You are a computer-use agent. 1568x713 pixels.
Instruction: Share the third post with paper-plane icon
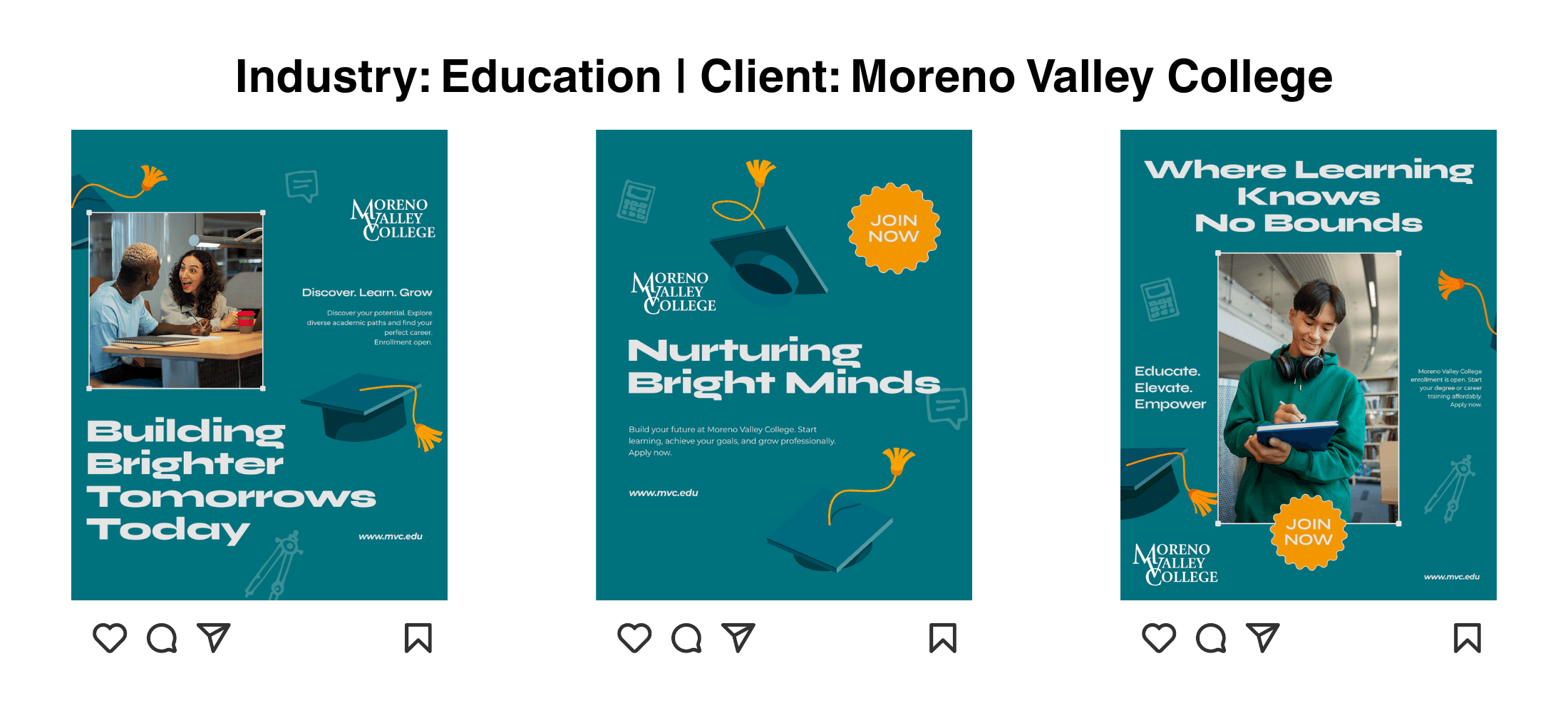point(1263,637)
